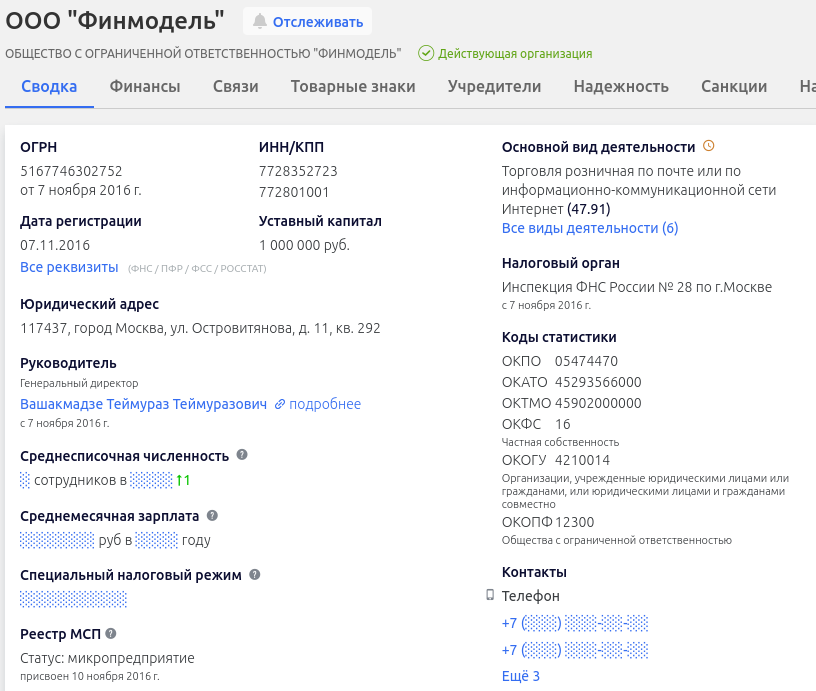Expand Все виды деятельности (6)
This screenshot has height=691, width=816.
point(590,228)
